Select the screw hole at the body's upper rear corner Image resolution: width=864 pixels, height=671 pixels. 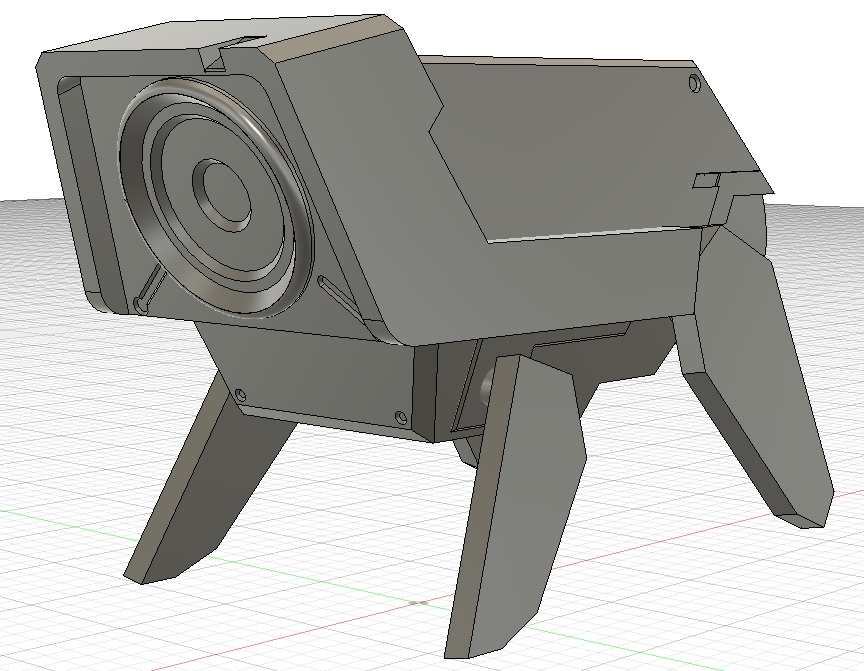[695, 84]
